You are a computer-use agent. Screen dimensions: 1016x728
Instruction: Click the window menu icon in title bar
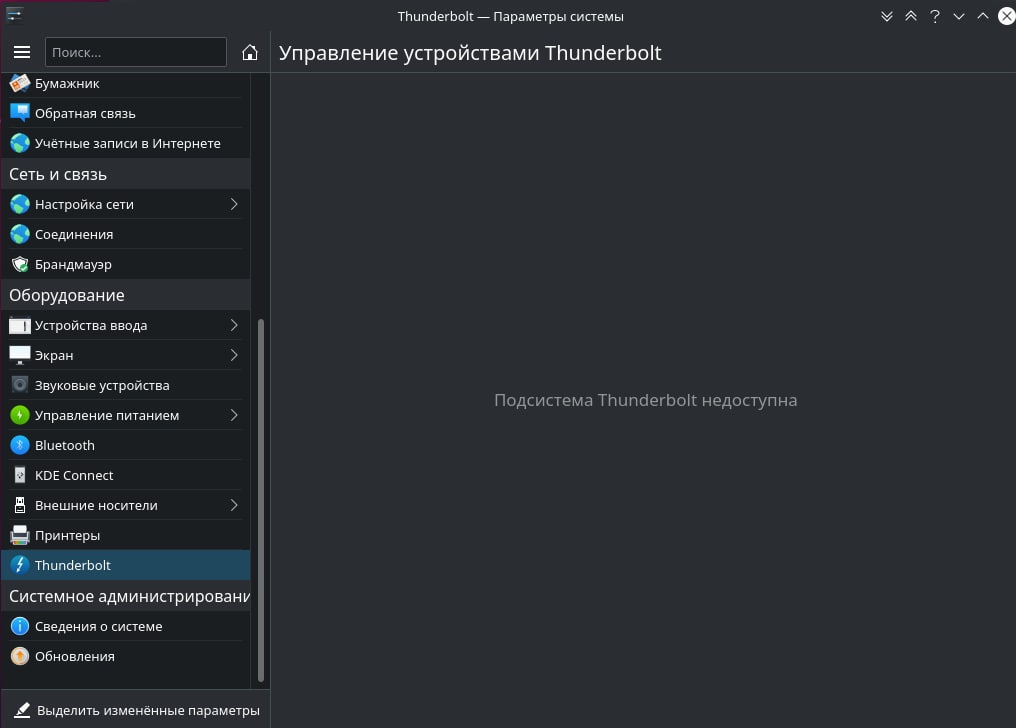pos(14,14)
